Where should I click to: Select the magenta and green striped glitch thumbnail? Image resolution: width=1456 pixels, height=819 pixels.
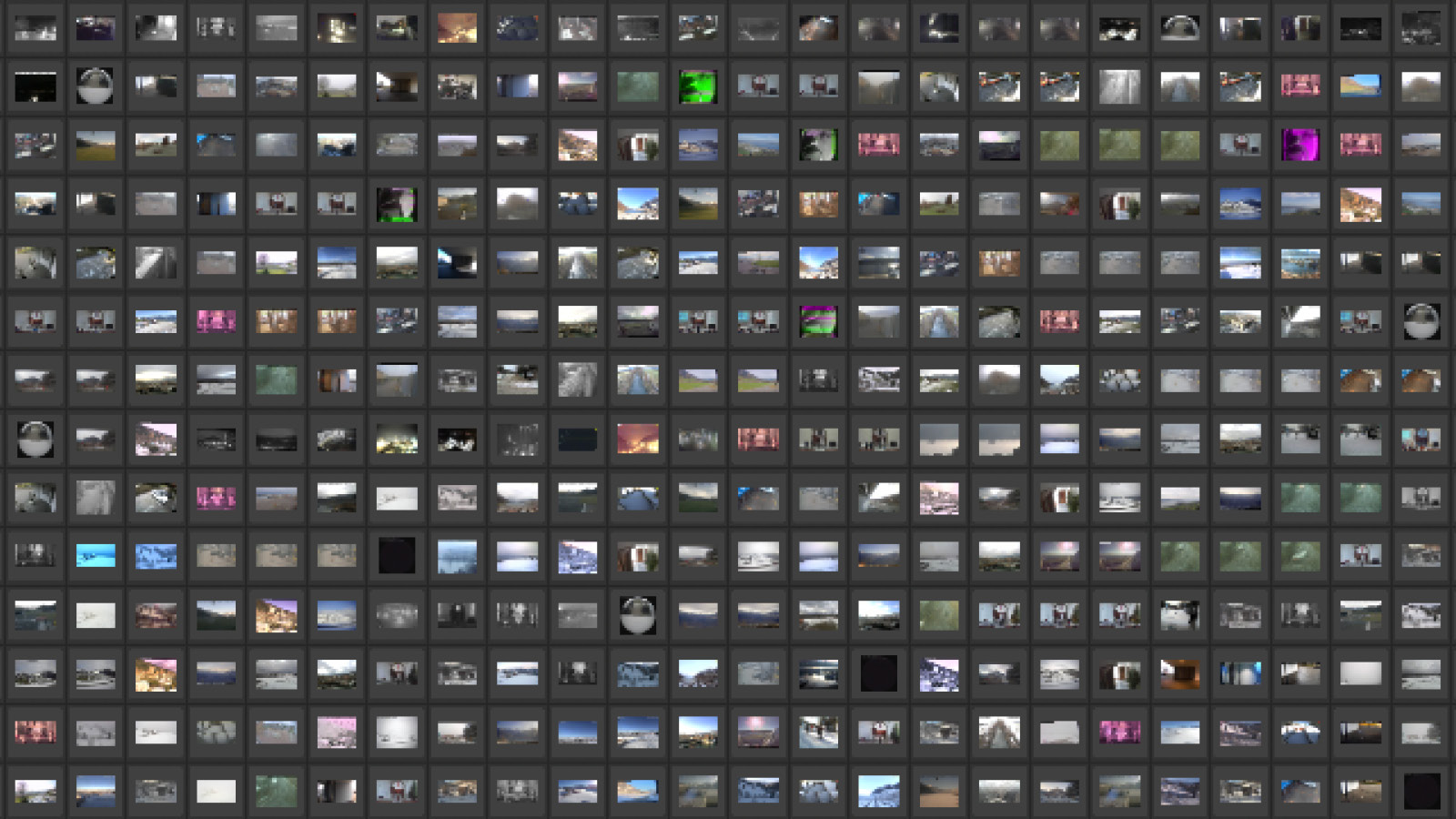click(x=818, y=321)
